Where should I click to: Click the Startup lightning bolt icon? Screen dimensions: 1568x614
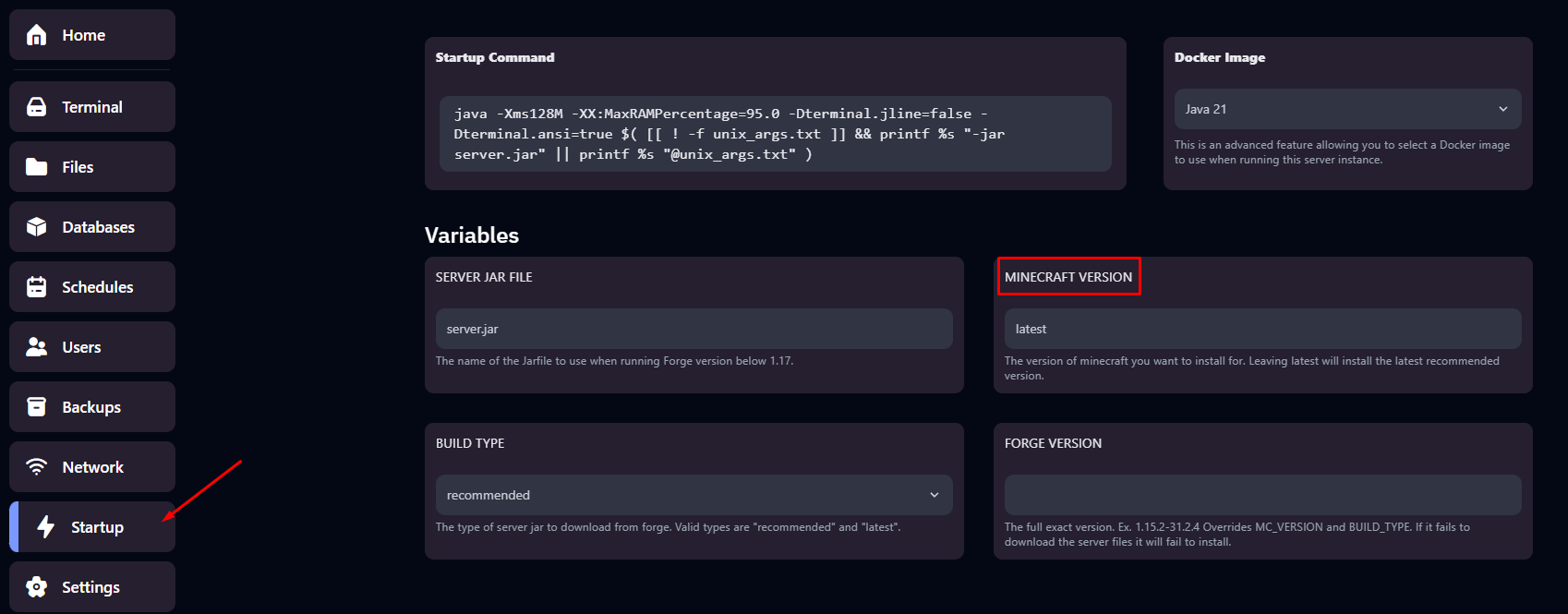point(45,527)
